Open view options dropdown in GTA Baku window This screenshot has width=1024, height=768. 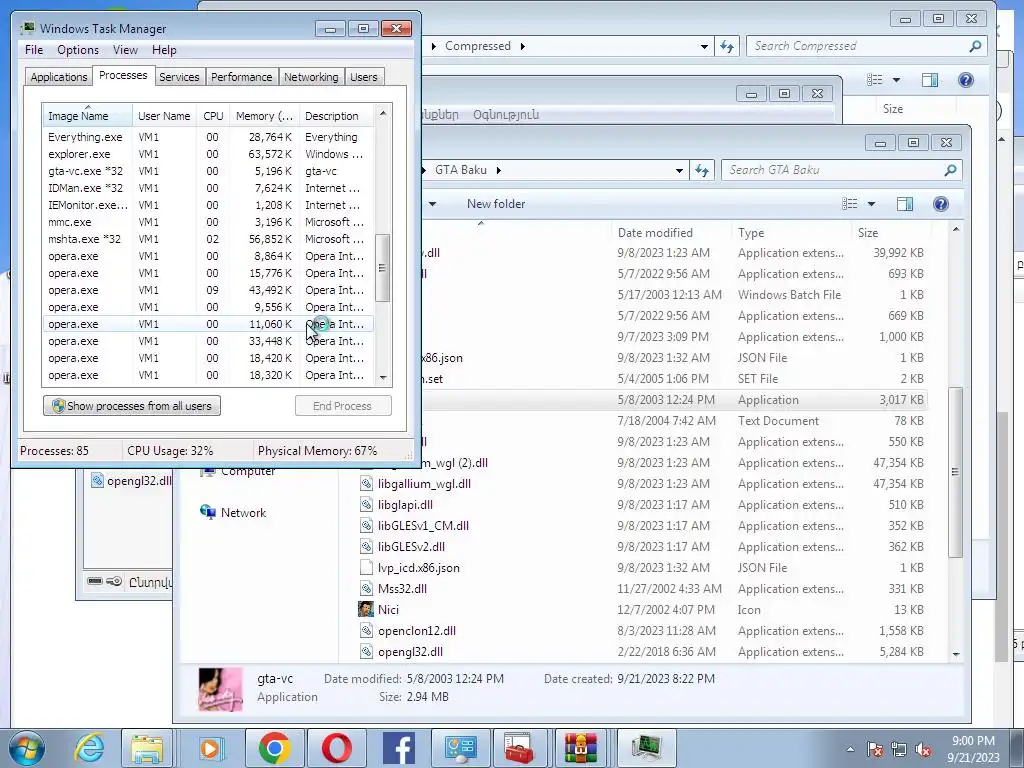pyautogui.click(x=871, y=204)
